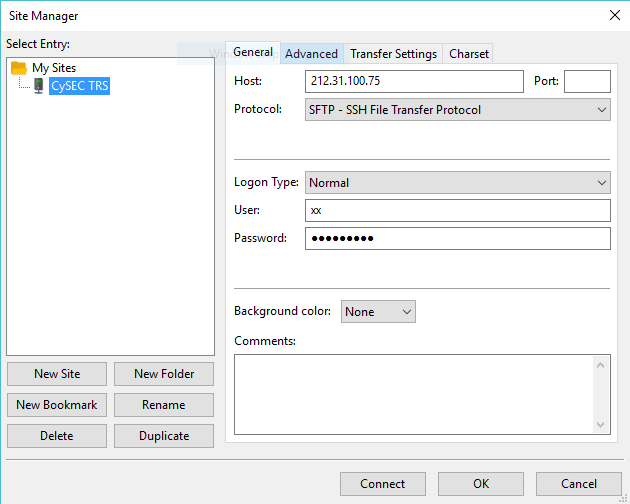Create a New Folder
The height and width of the screenshot is (504, 630).
pos(164,374)
